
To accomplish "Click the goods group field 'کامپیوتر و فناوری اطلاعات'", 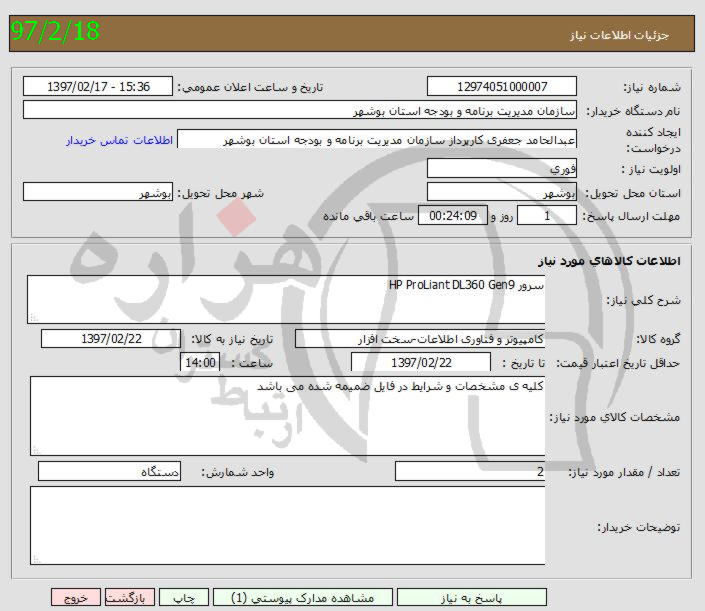I will tap(420, 339).
